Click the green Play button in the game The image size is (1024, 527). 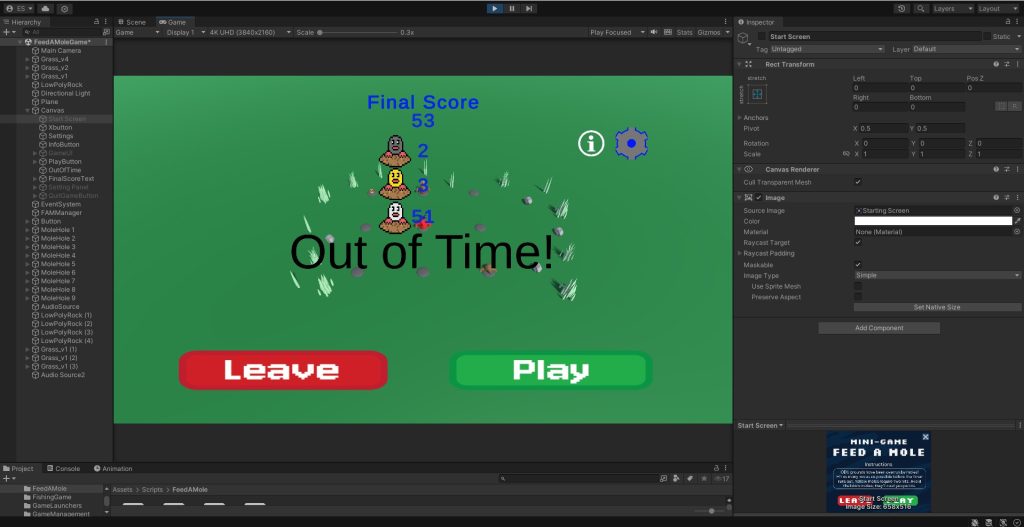551,370
